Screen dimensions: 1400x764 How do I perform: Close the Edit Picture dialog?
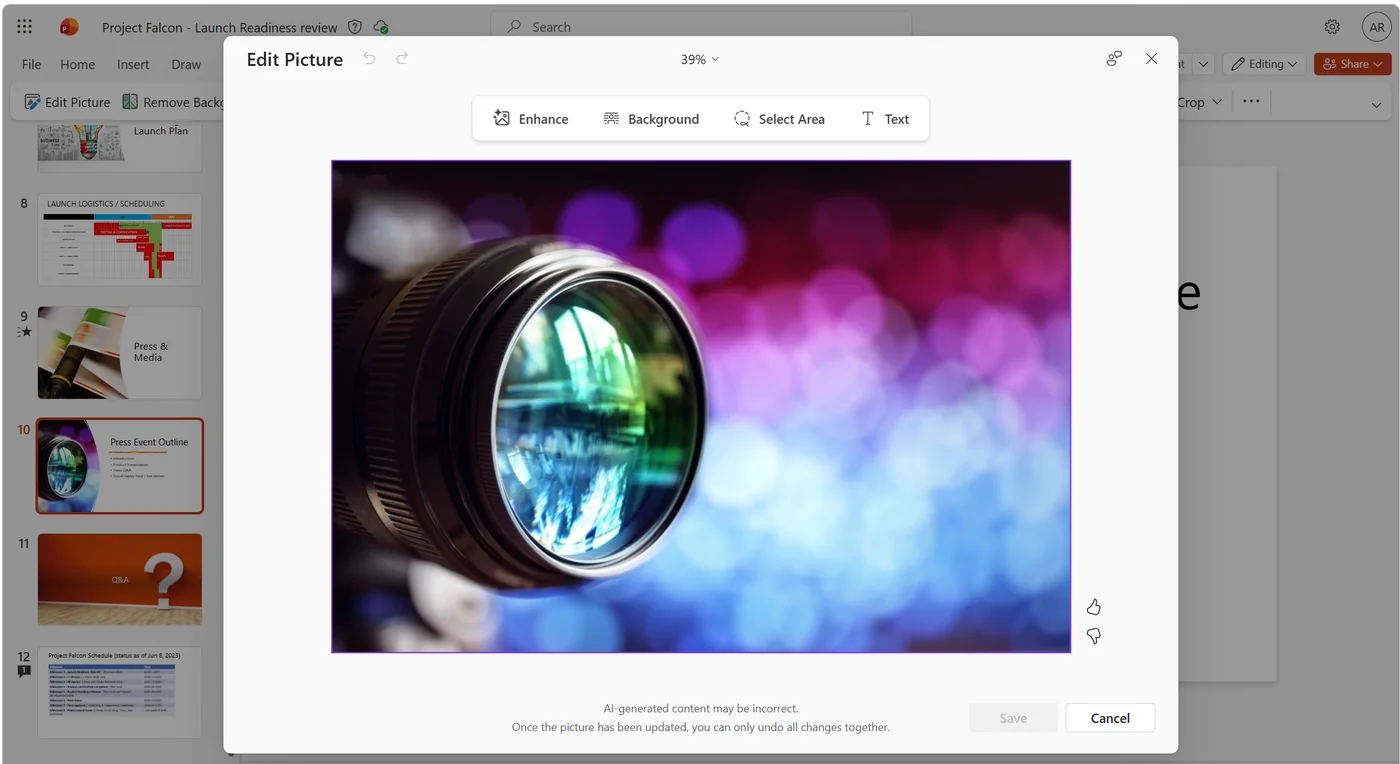pyautogui.click(x=1151, y=59)
